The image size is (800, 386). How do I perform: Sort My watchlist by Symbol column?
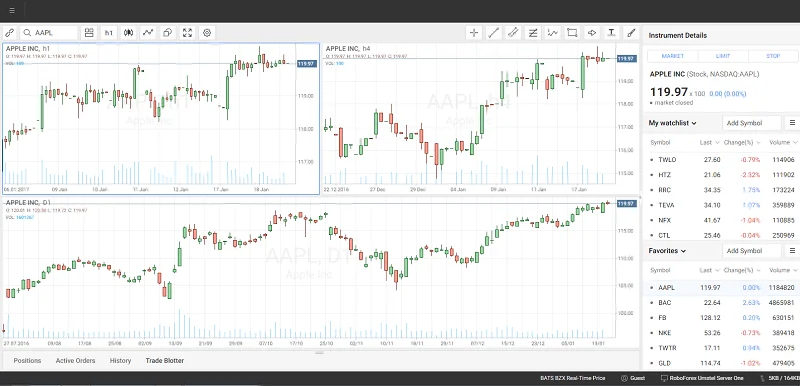tap(660, 142)
